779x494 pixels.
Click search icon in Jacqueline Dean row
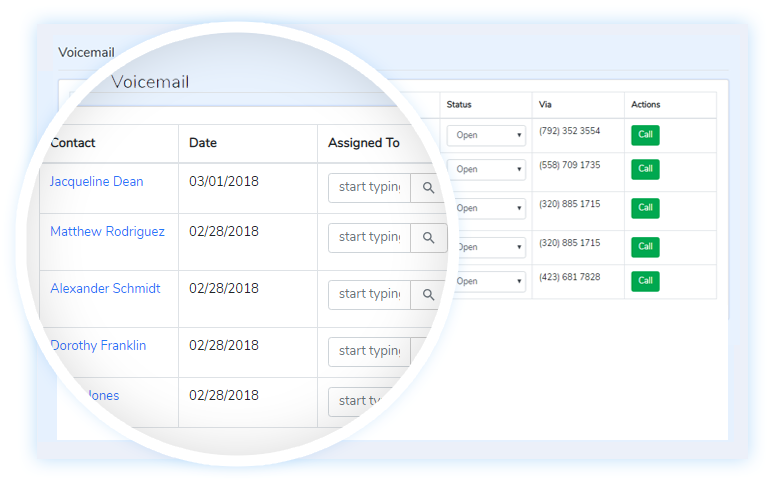tap(428, 188)
